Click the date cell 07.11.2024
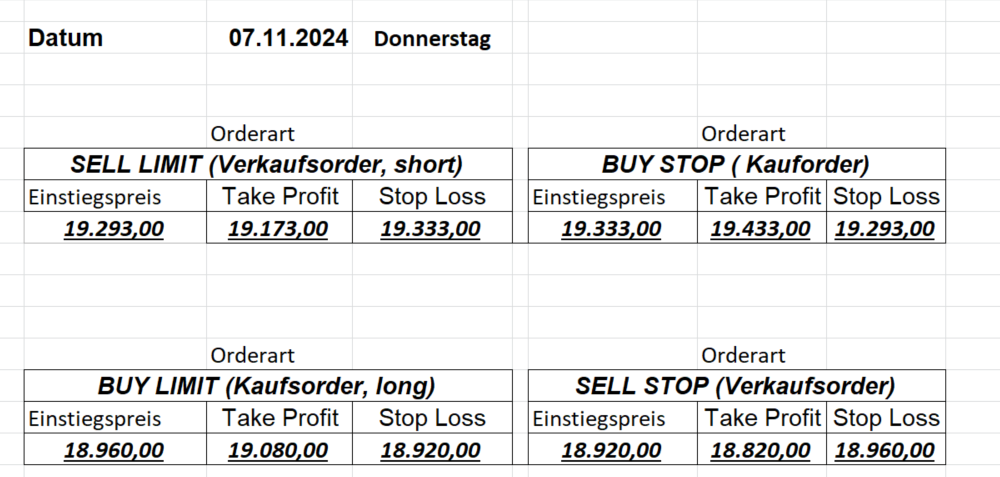The width and height of the screenshot is (1000, 477). (288, 39)
